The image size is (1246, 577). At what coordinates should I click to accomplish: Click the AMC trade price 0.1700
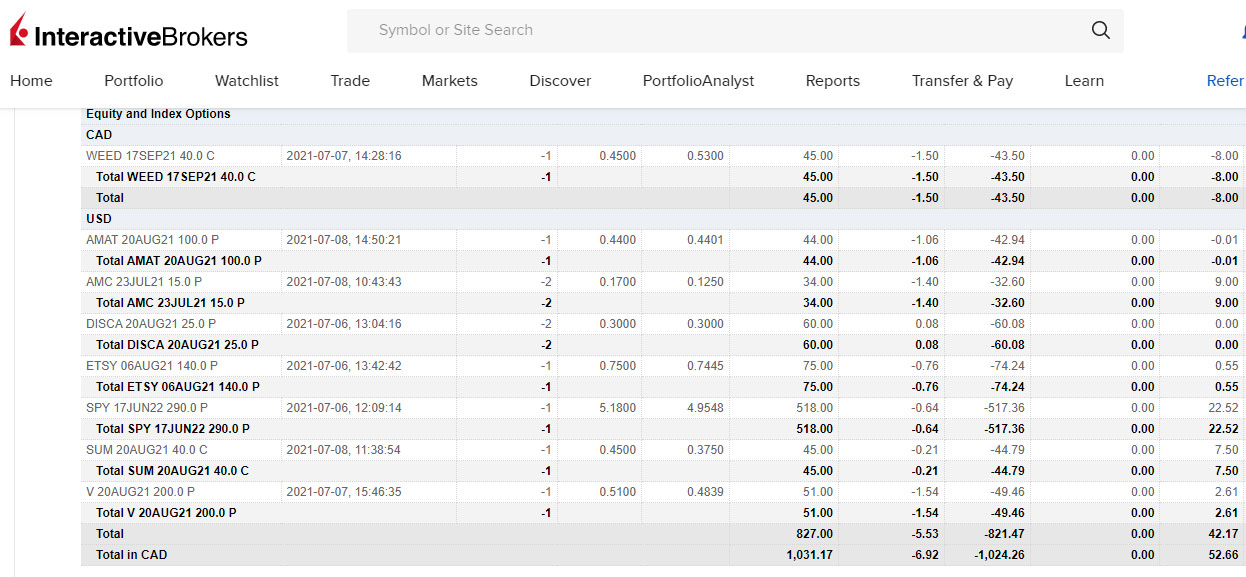click(x=618, y=282)
